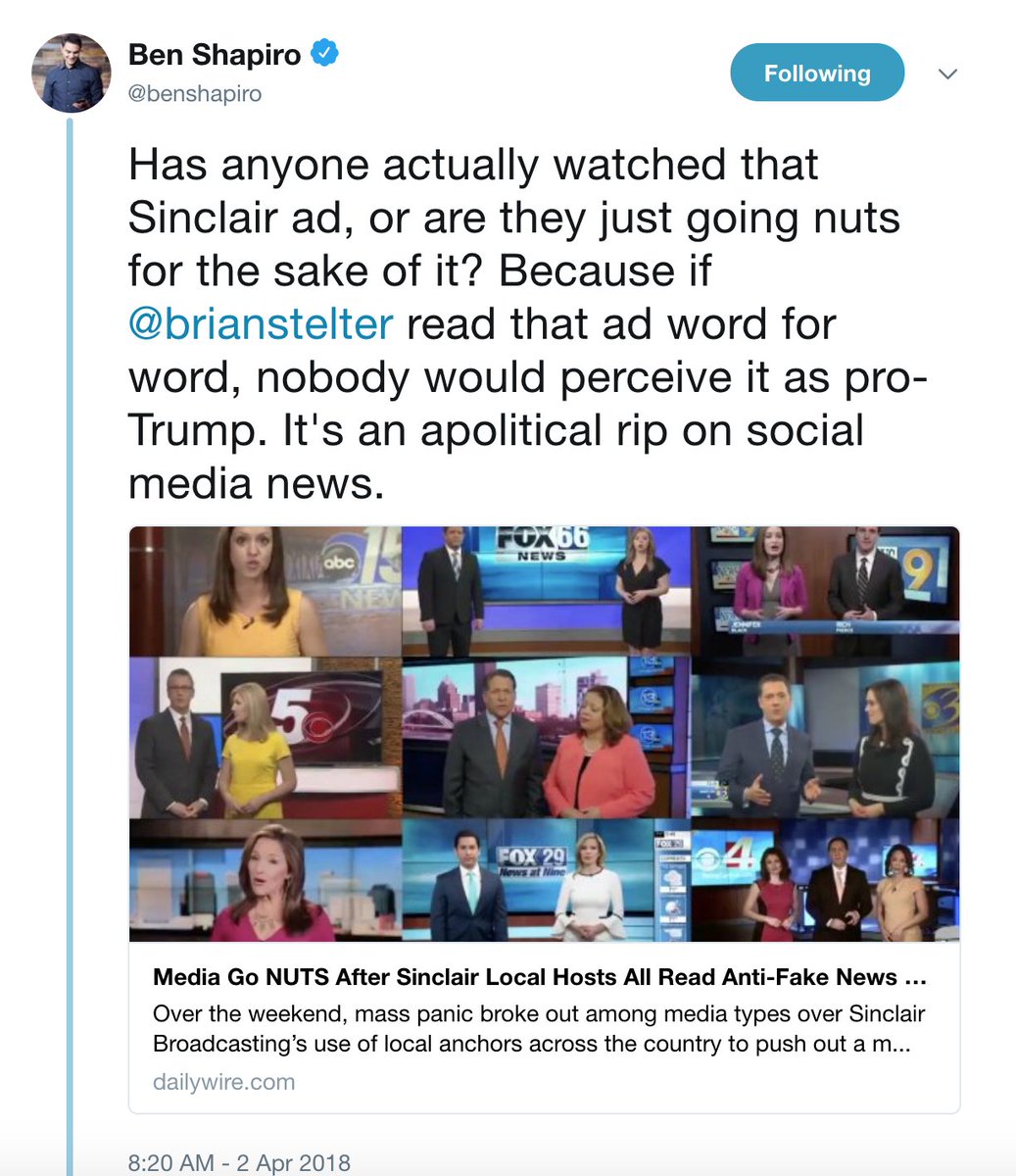Viewport: 1016px width, 1176px height.
Task: Click the FOX 29 anchors image
Action: point(546,880)
